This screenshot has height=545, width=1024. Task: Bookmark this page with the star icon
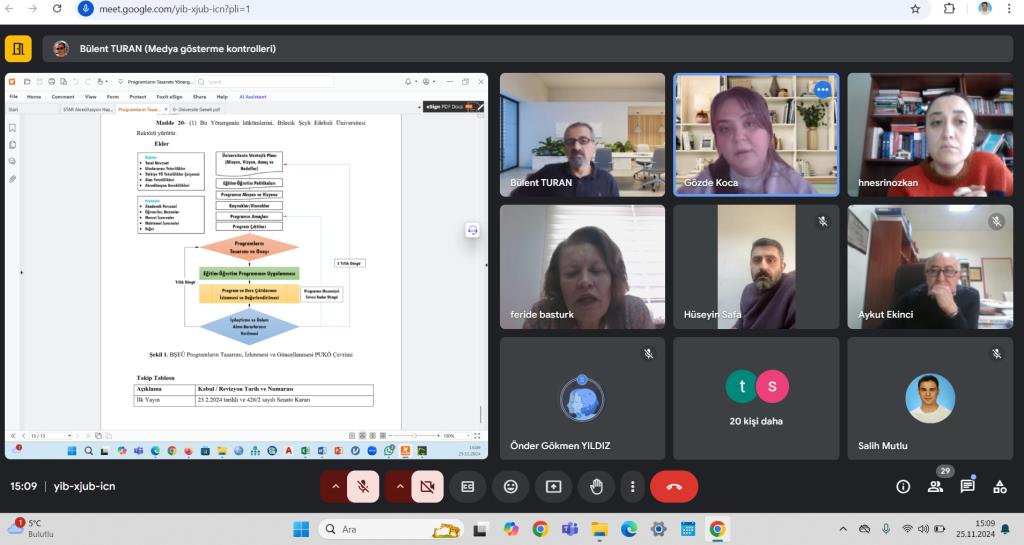pos(915,8)
